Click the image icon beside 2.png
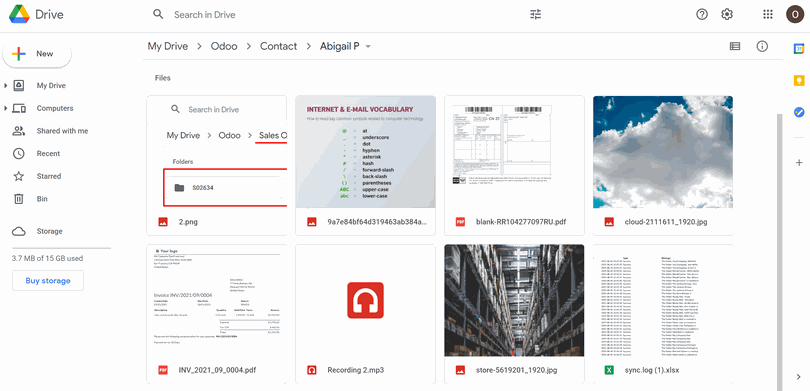Screen dimensions: 810x391 163,222
